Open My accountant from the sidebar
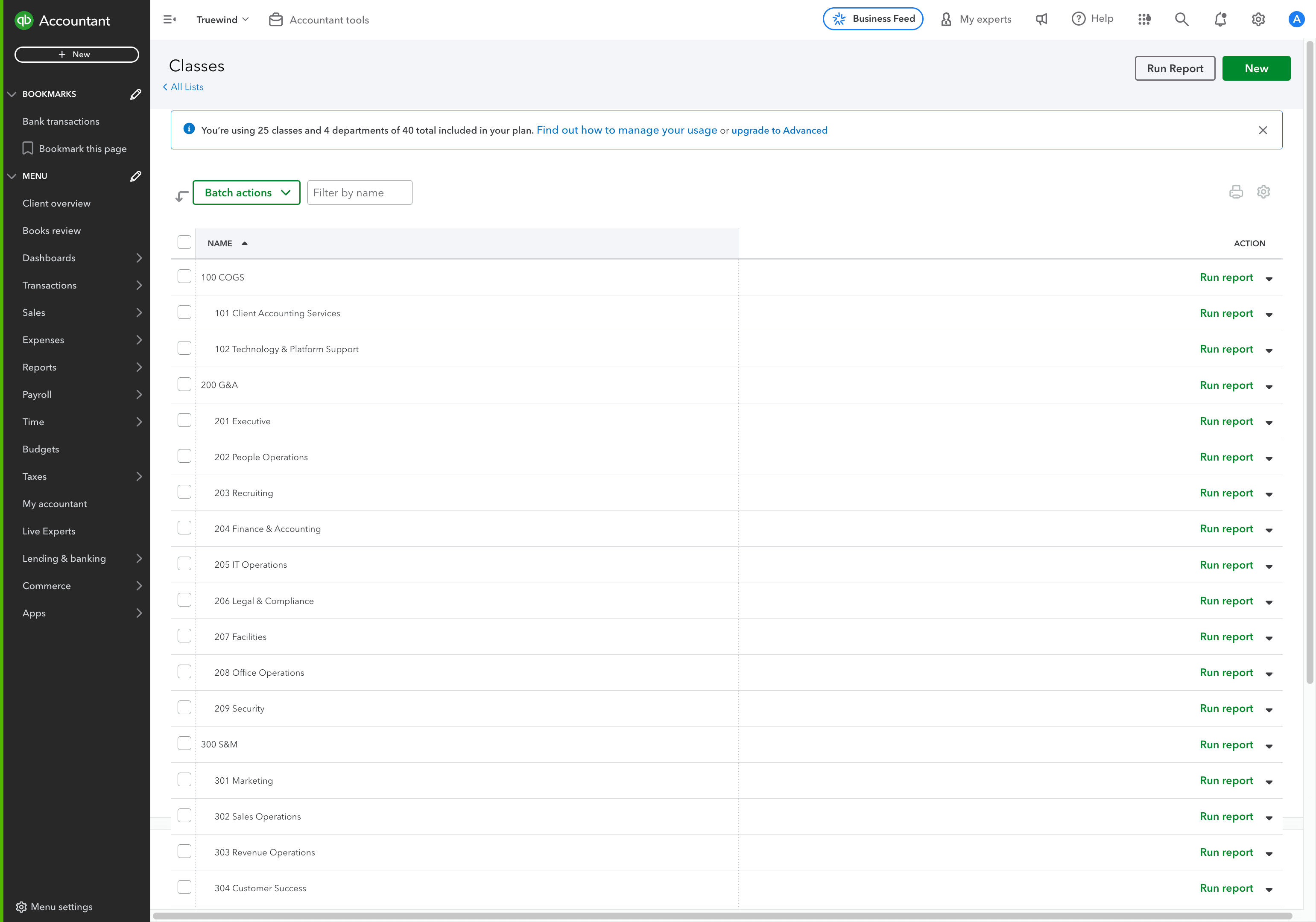This screenshot has height=922, width=1316. [x=55, y=504]
